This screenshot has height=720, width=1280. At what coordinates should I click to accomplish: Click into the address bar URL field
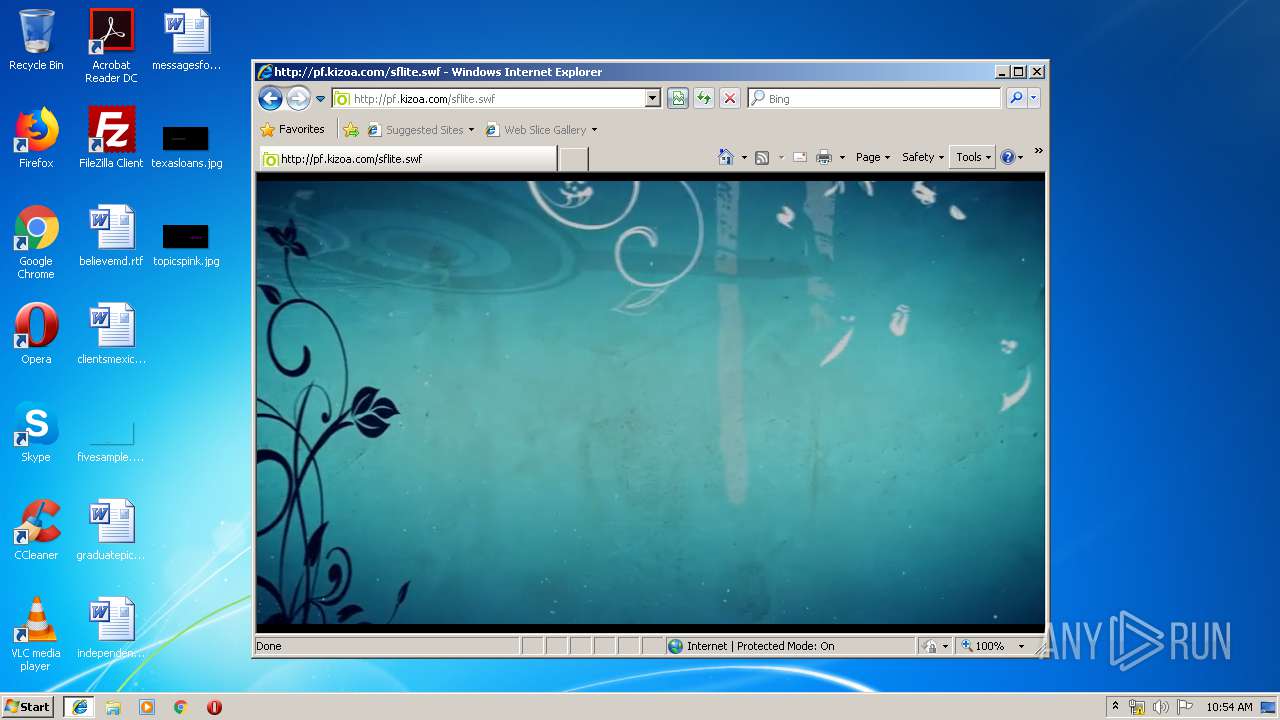(488, 98)
